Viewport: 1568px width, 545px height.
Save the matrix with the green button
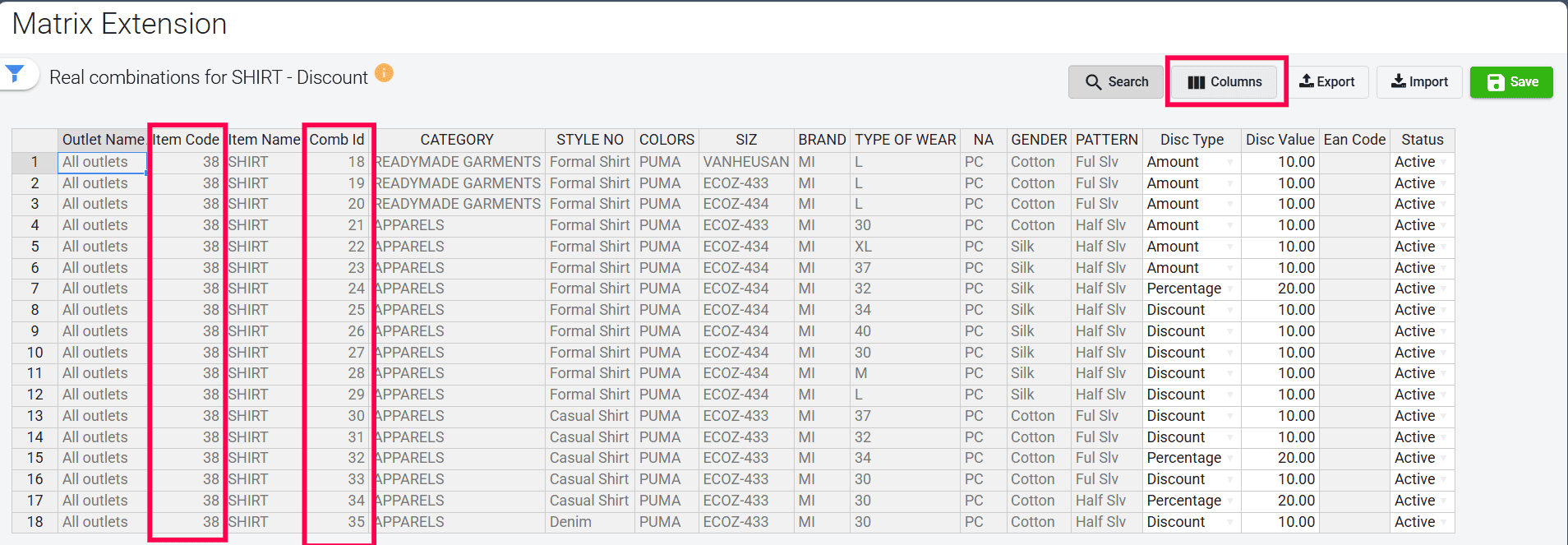pyautogui.click(x=1511, y=82)
